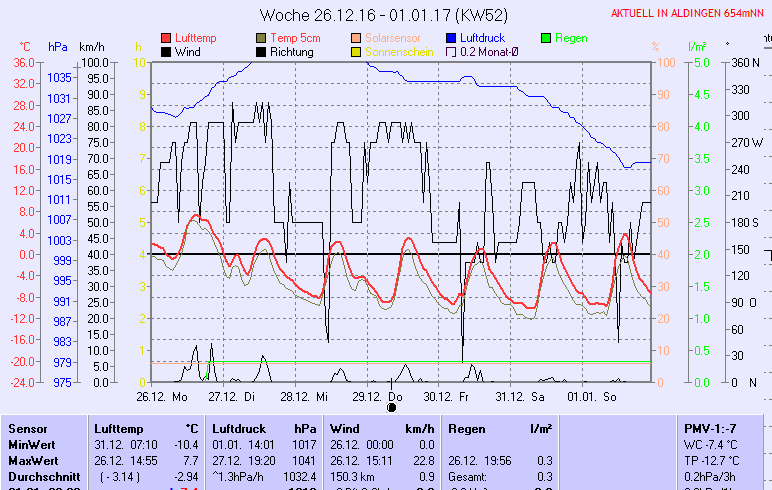Click the yellow Sonnenschein legend box
The image size is (772, 490).
tap(356, 51)
